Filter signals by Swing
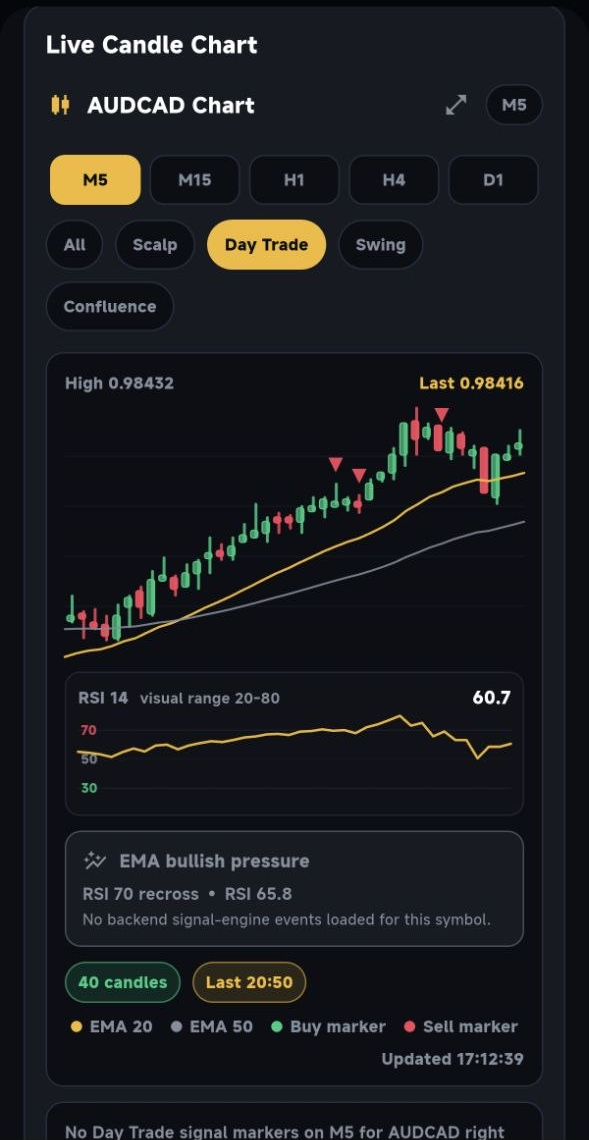Image resolution: width=589 pixels, height=1140 pixels. (x=380, y=245)
